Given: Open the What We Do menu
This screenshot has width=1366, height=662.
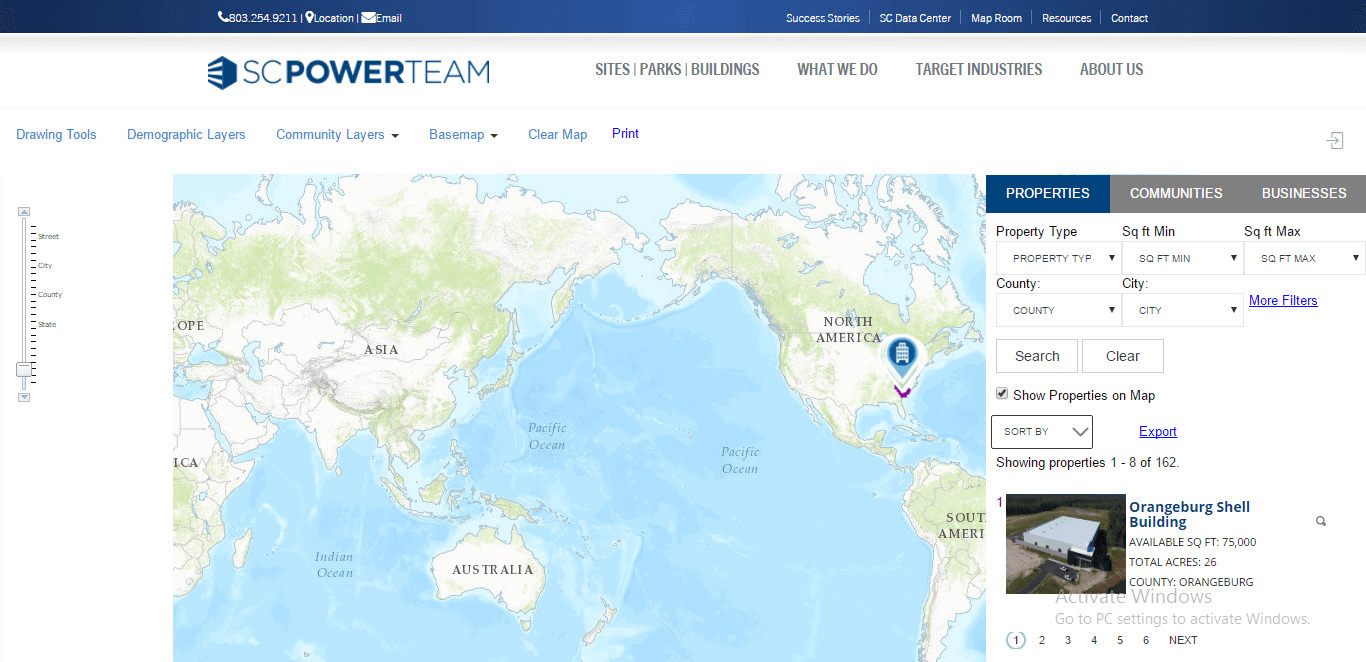Looking at the screenshot, I should (837, 69).
